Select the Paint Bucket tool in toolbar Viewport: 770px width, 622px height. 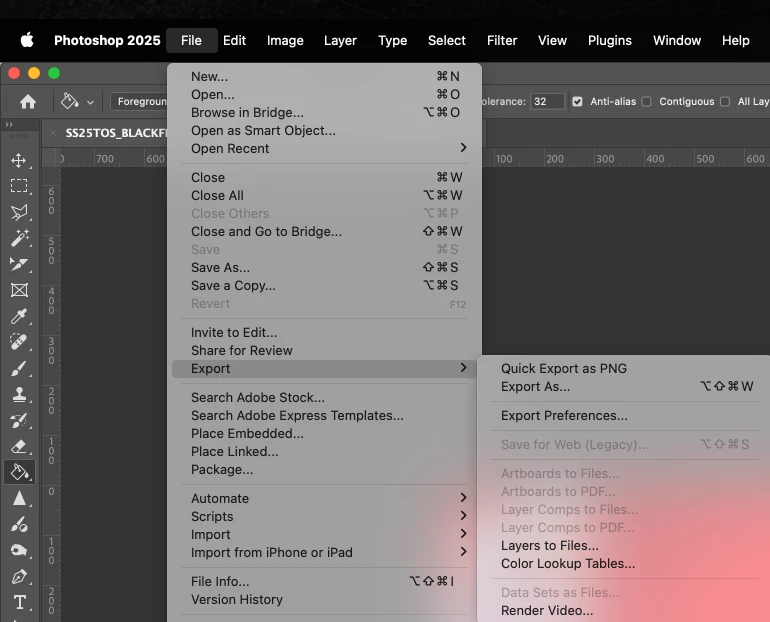click(x=19, y=472)
